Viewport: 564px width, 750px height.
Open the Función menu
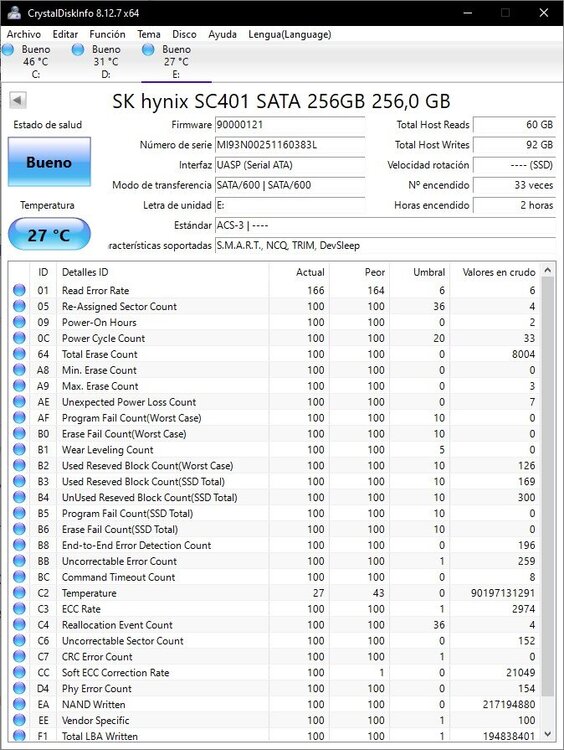pos(107,34)
